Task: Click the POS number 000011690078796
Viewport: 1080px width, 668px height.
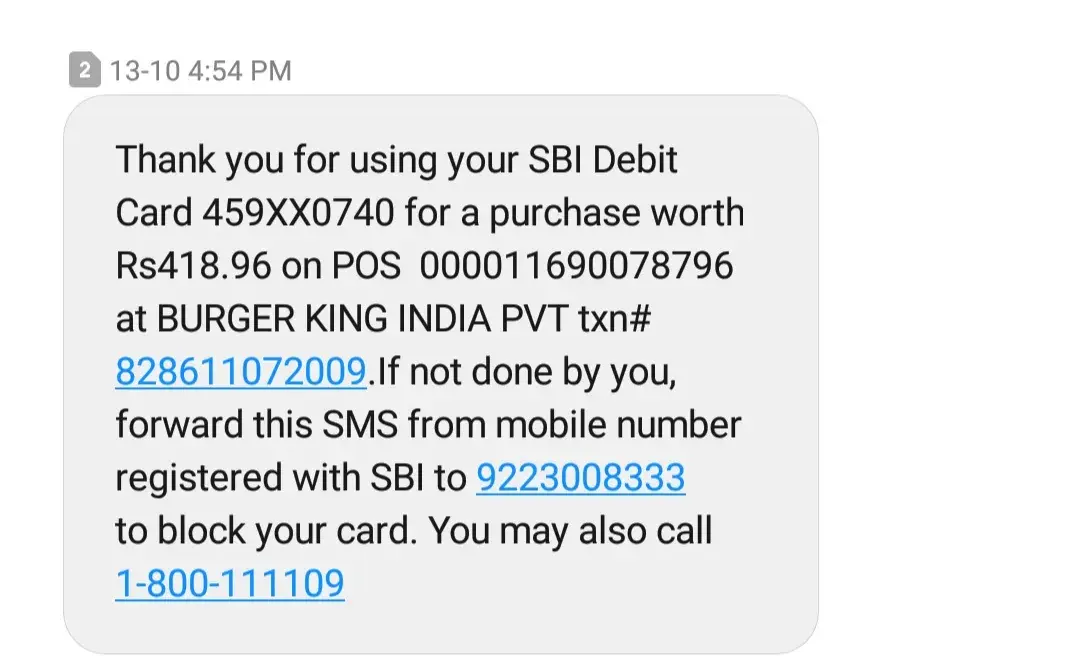Action: coord(577,266)
